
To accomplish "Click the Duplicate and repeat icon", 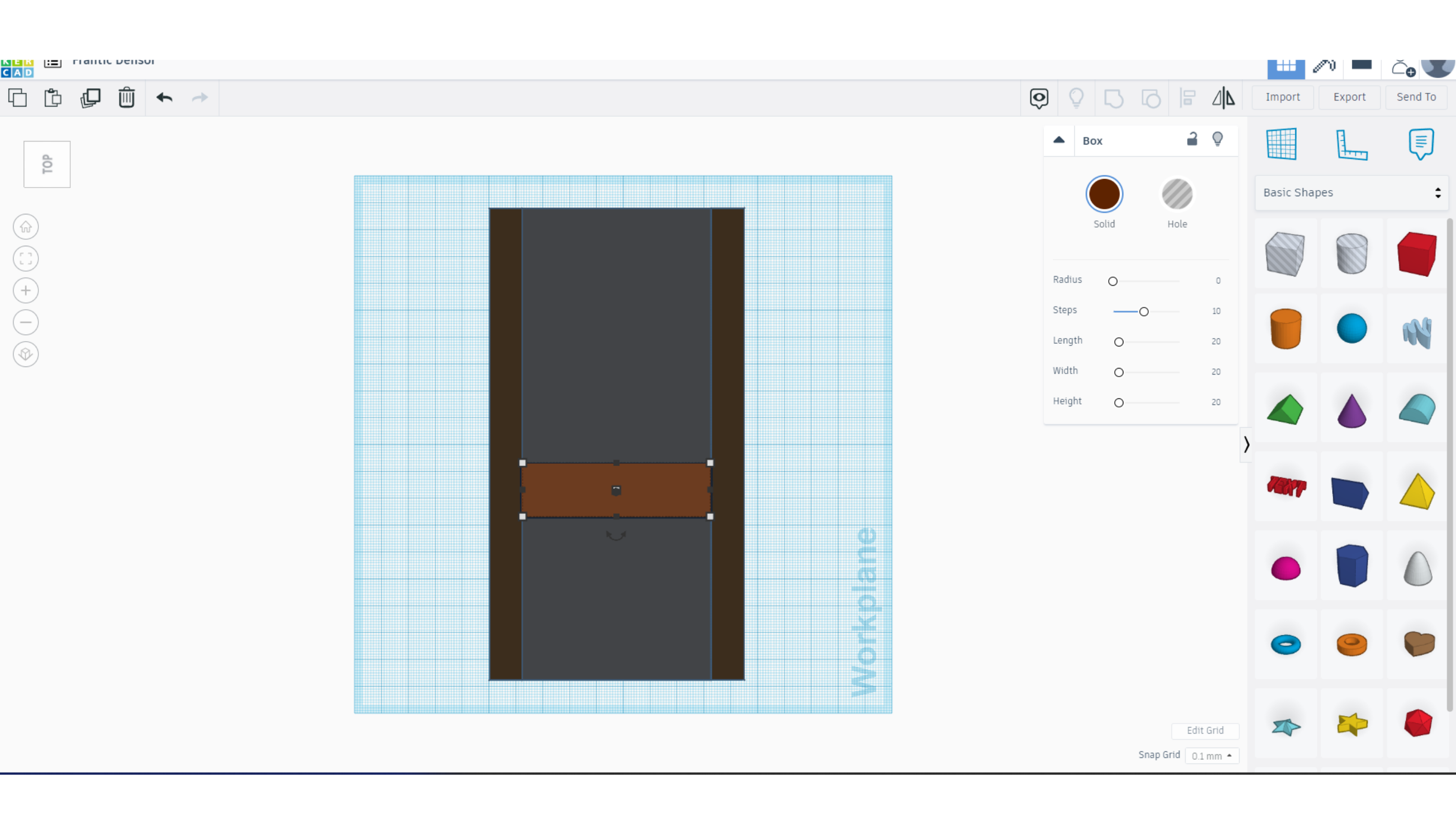I will tap(90, 97).
